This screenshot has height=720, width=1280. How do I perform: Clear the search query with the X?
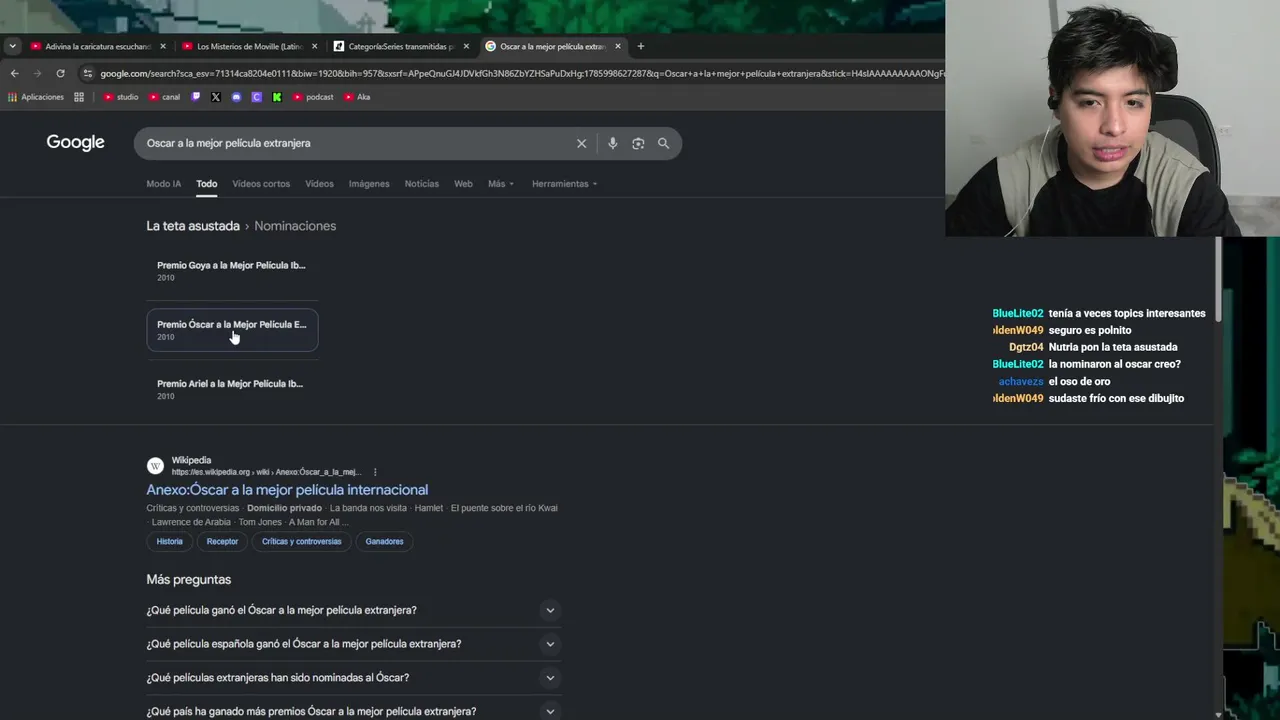click(581, 143)
